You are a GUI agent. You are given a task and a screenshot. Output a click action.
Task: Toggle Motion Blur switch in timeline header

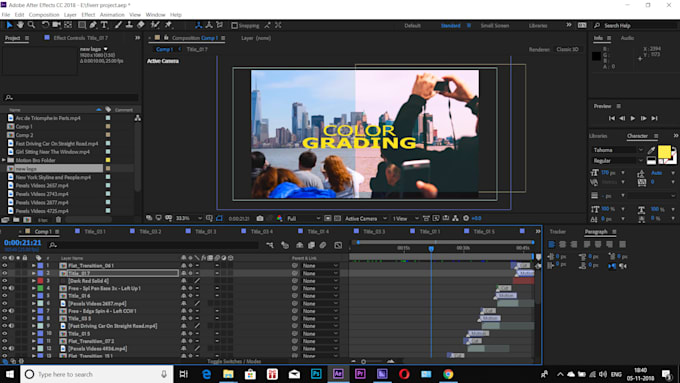point(323,245)
